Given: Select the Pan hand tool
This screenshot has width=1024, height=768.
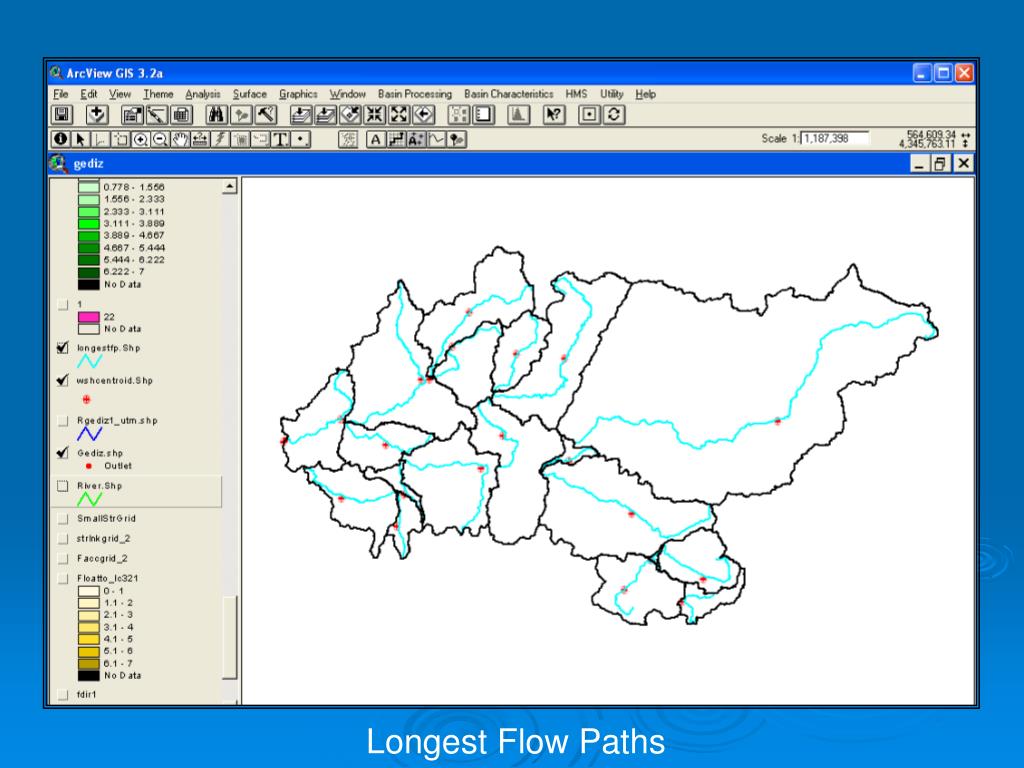Looking at the screenshot, I should 180,139.
